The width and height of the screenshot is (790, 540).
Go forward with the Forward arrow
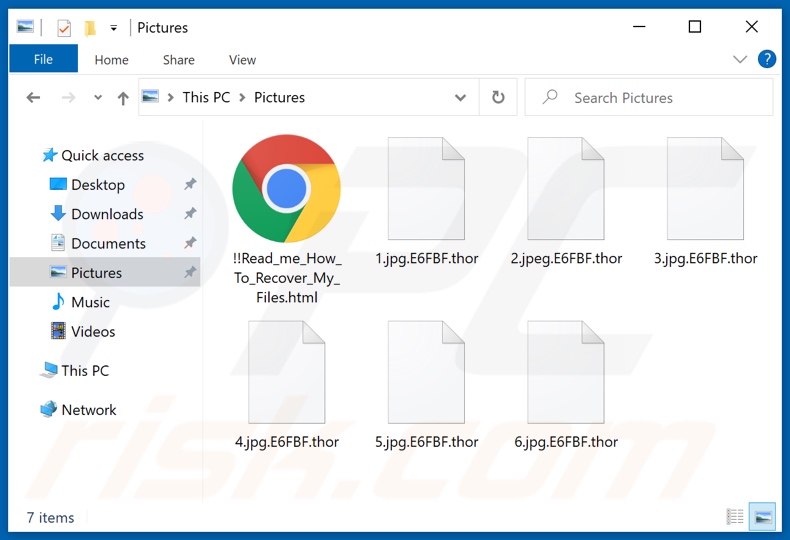[68, 98]
